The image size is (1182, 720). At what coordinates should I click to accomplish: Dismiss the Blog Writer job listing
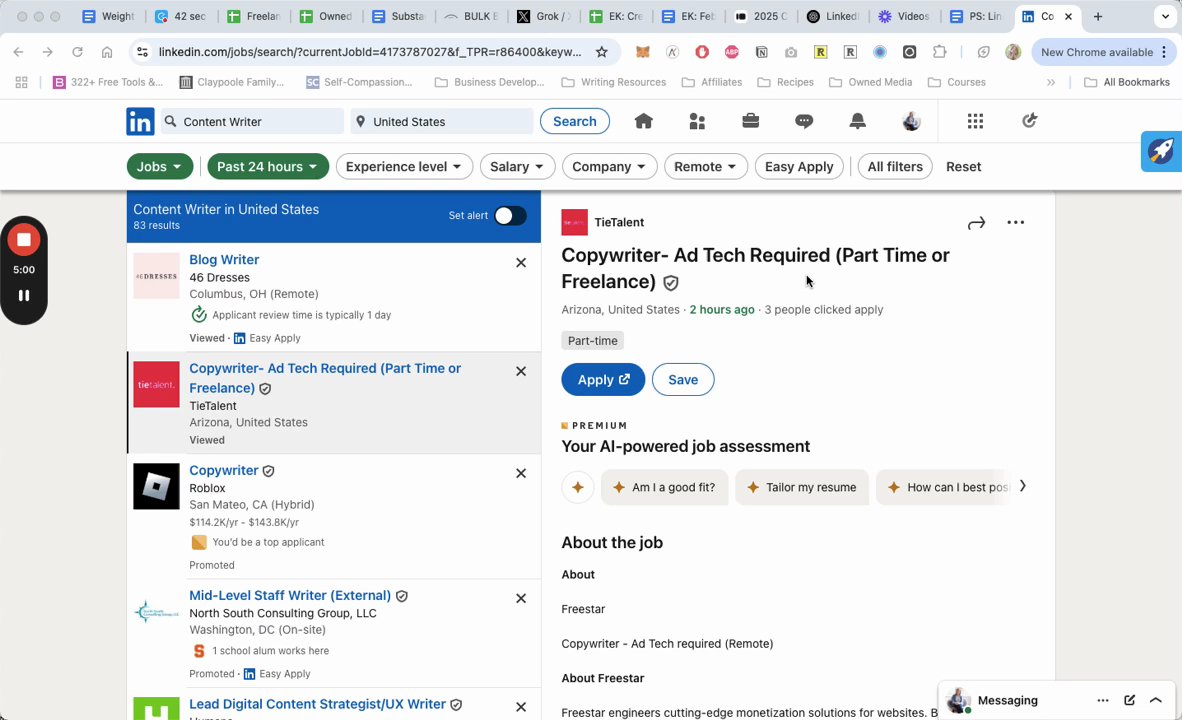tap(520, 262)
